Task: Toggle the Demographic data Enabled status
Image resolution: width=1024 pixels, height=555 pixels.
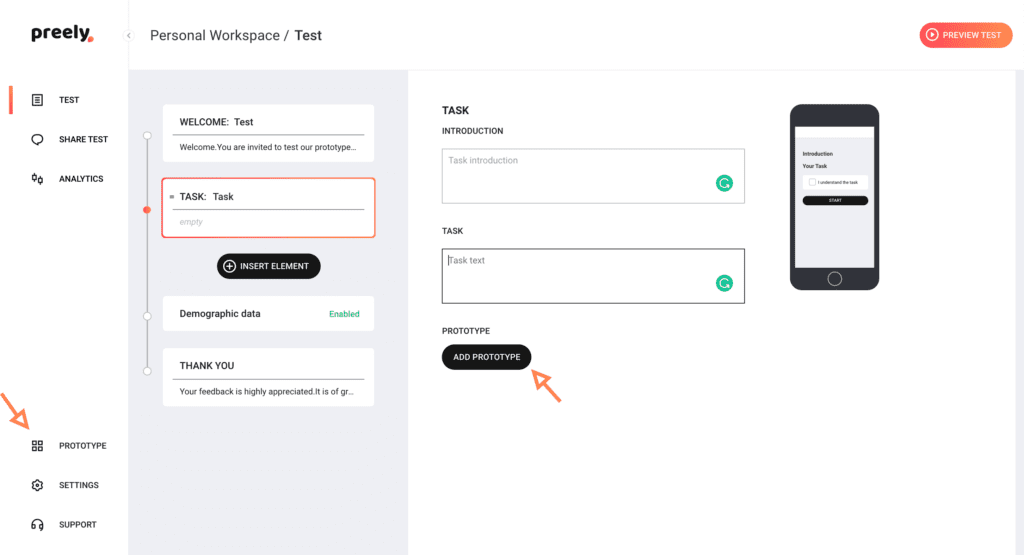Action: (x=344, y=314)
